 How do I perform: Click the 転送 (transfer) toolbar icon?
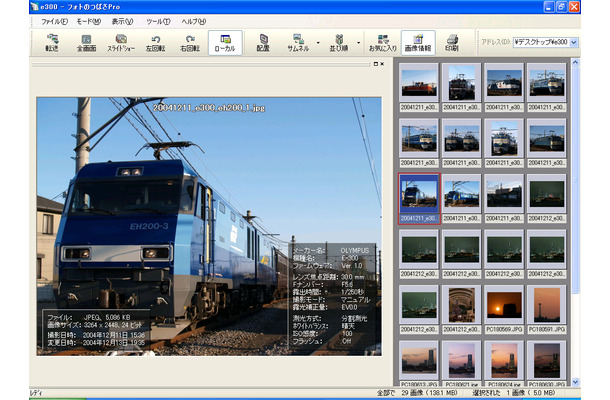coord(52,43)
